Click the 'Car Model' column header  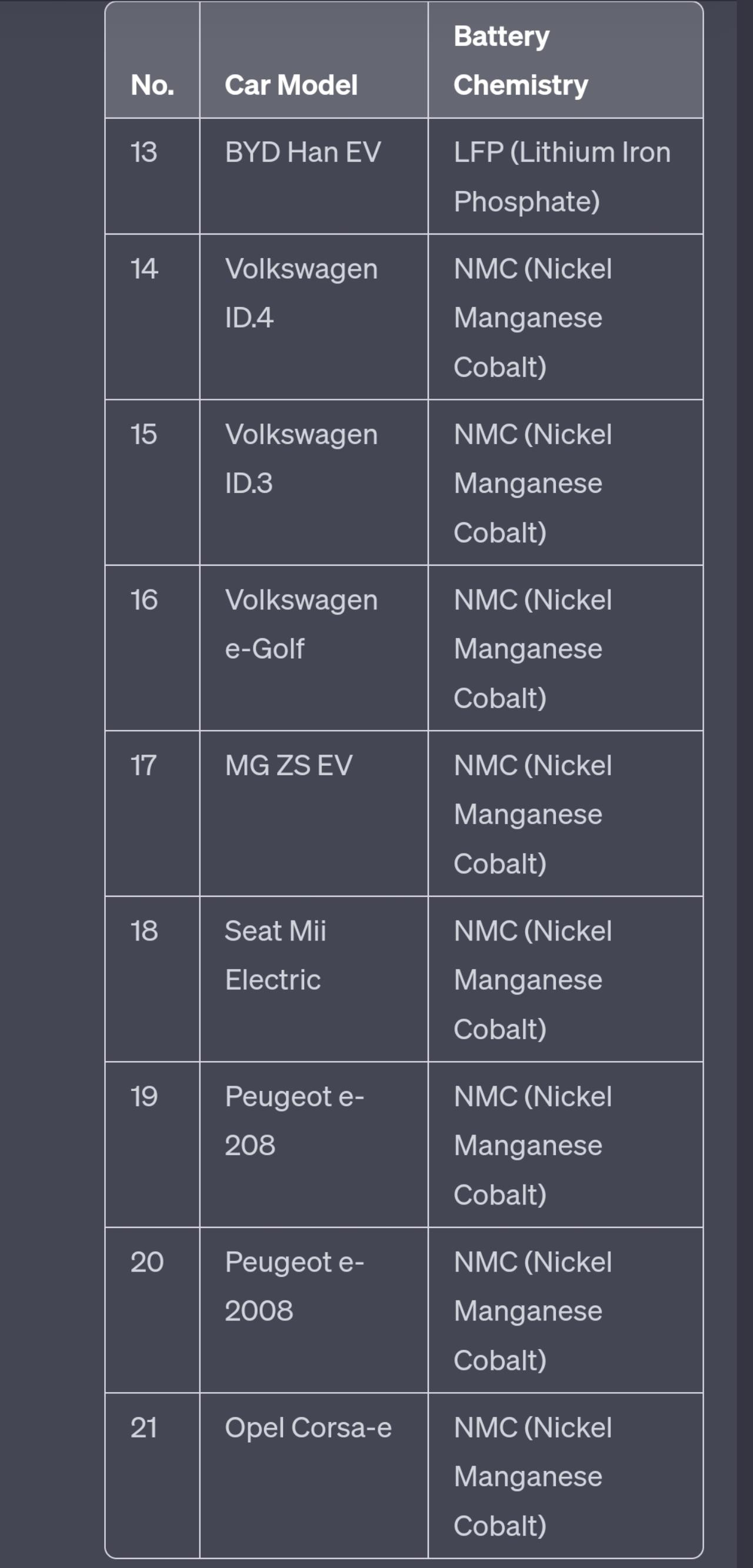(x=314, y=60)
